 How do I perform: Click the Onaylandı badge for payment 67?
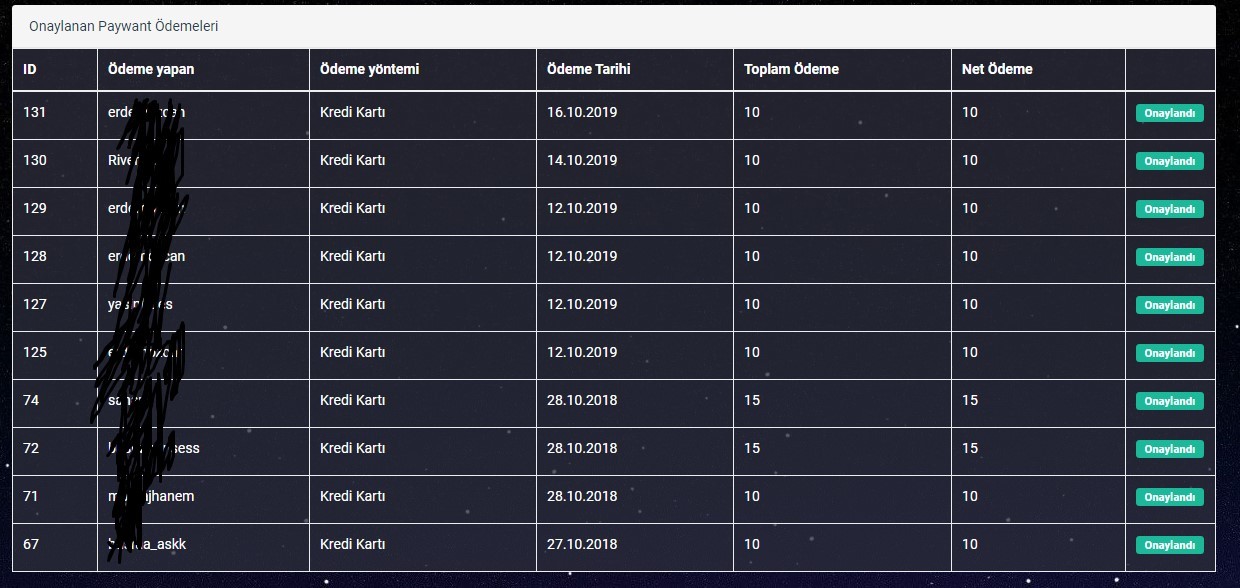tap(1169, 545)
